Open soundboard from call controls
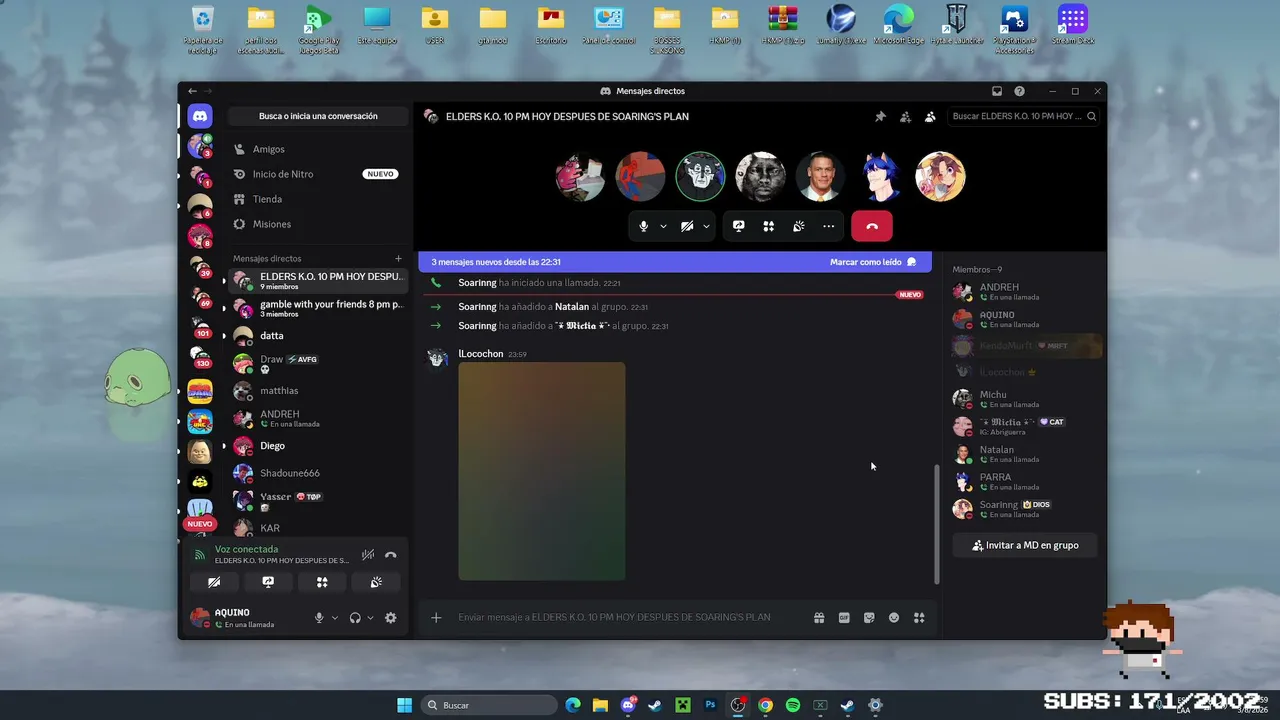 click(798, 226)
